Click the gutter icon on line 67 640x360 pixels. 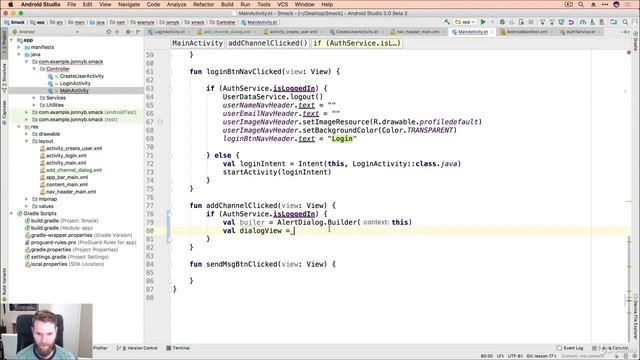tap(160, 122)
